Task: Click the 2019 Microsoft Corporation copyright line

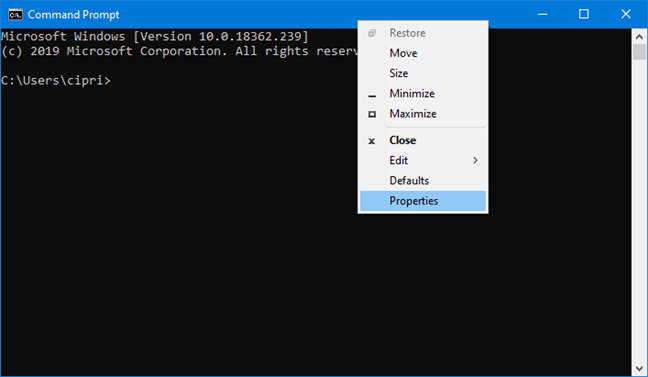Action: 179,51
